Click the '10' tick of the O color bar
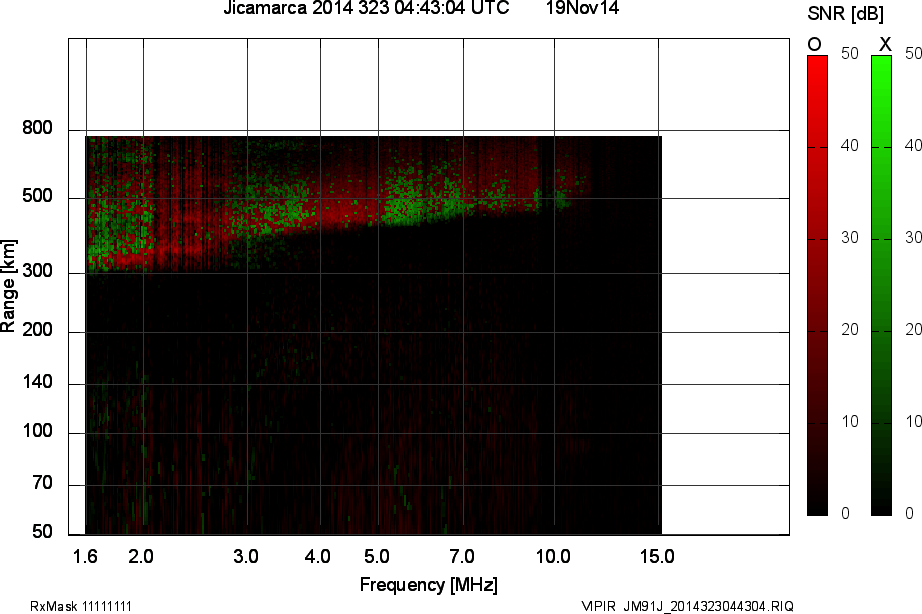 pyautogui.click(x=850, y=422)
